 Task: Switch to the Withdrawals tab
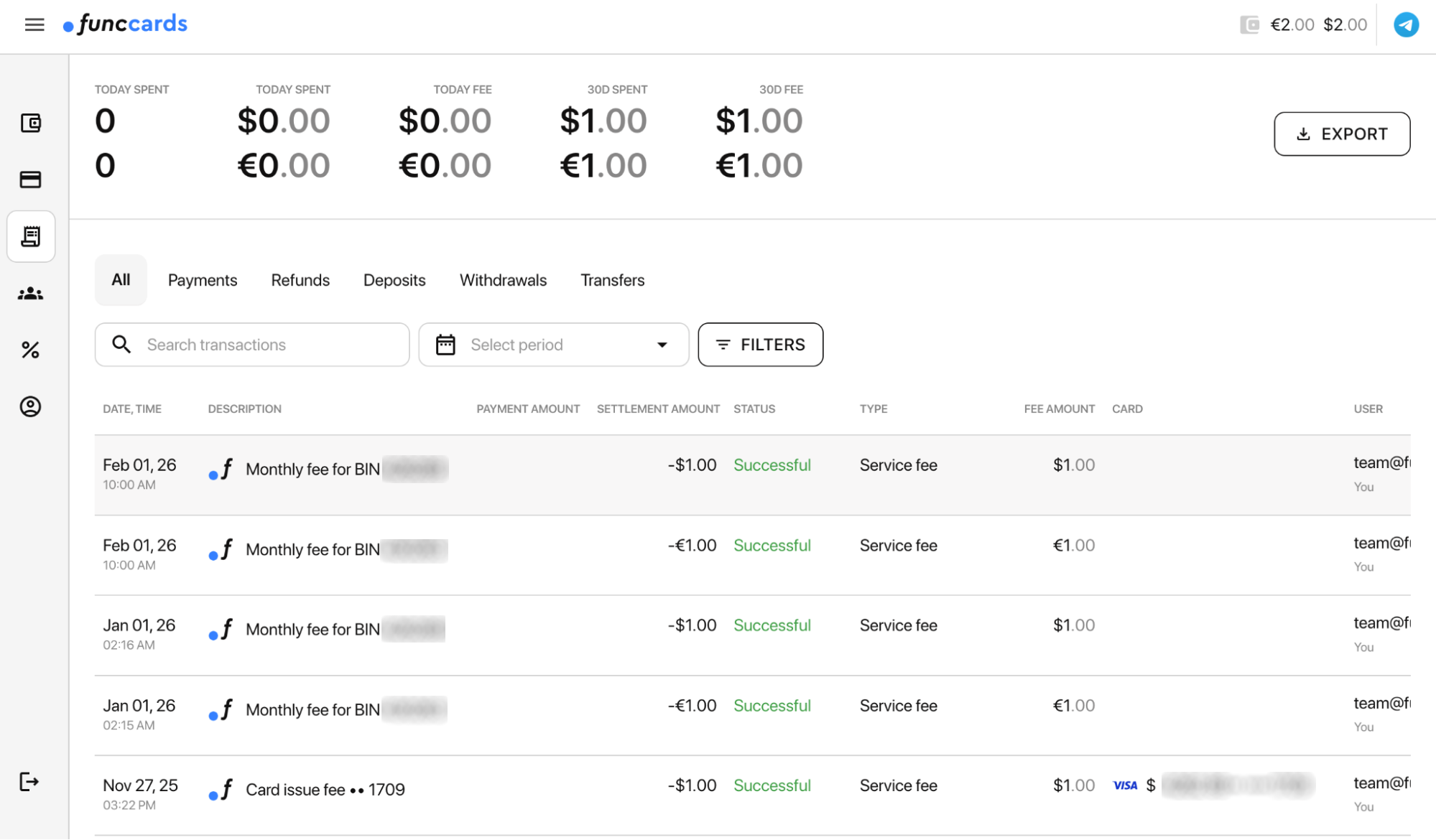(x=503, y=281)
